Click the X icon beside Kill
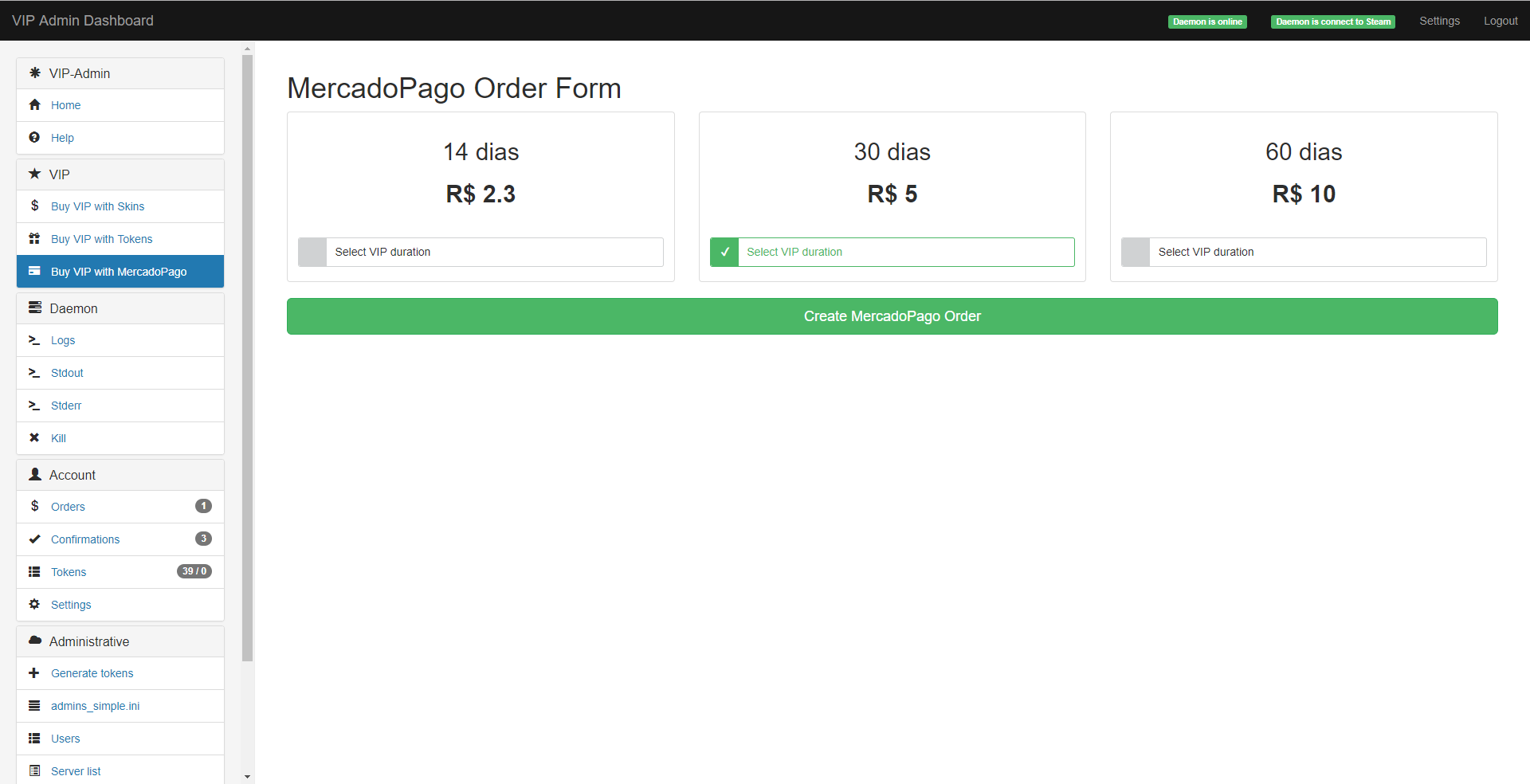Image resolution: width=1530 pixels, height=784 pixels. (34, 437)
